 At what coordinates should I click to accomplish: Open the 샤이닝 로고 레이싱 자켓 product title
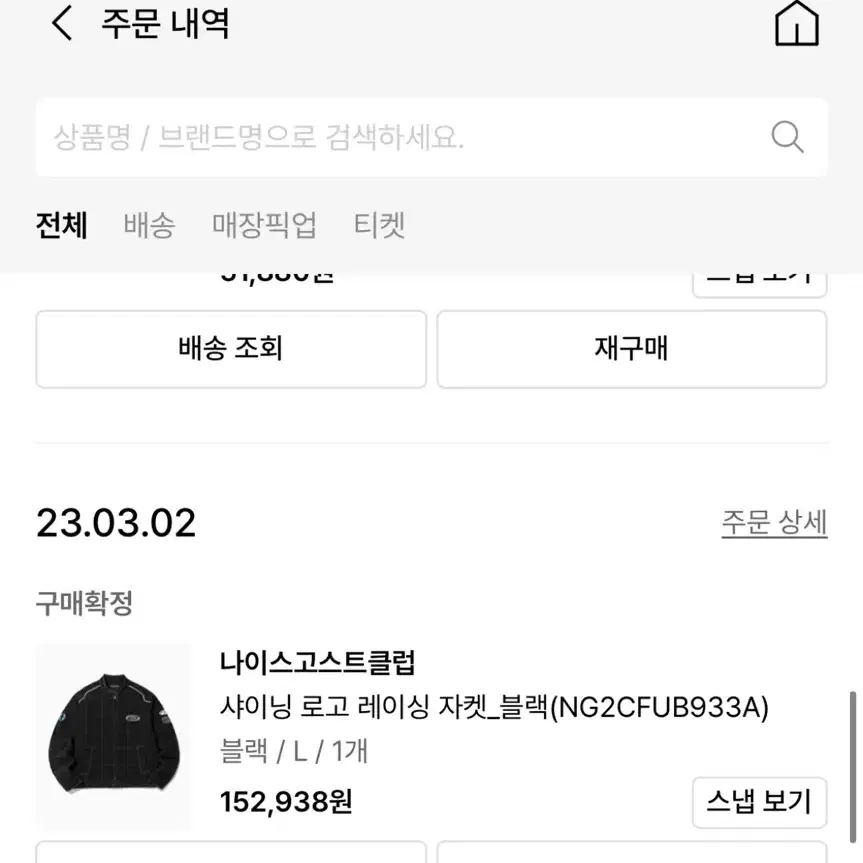coord(494,707)
